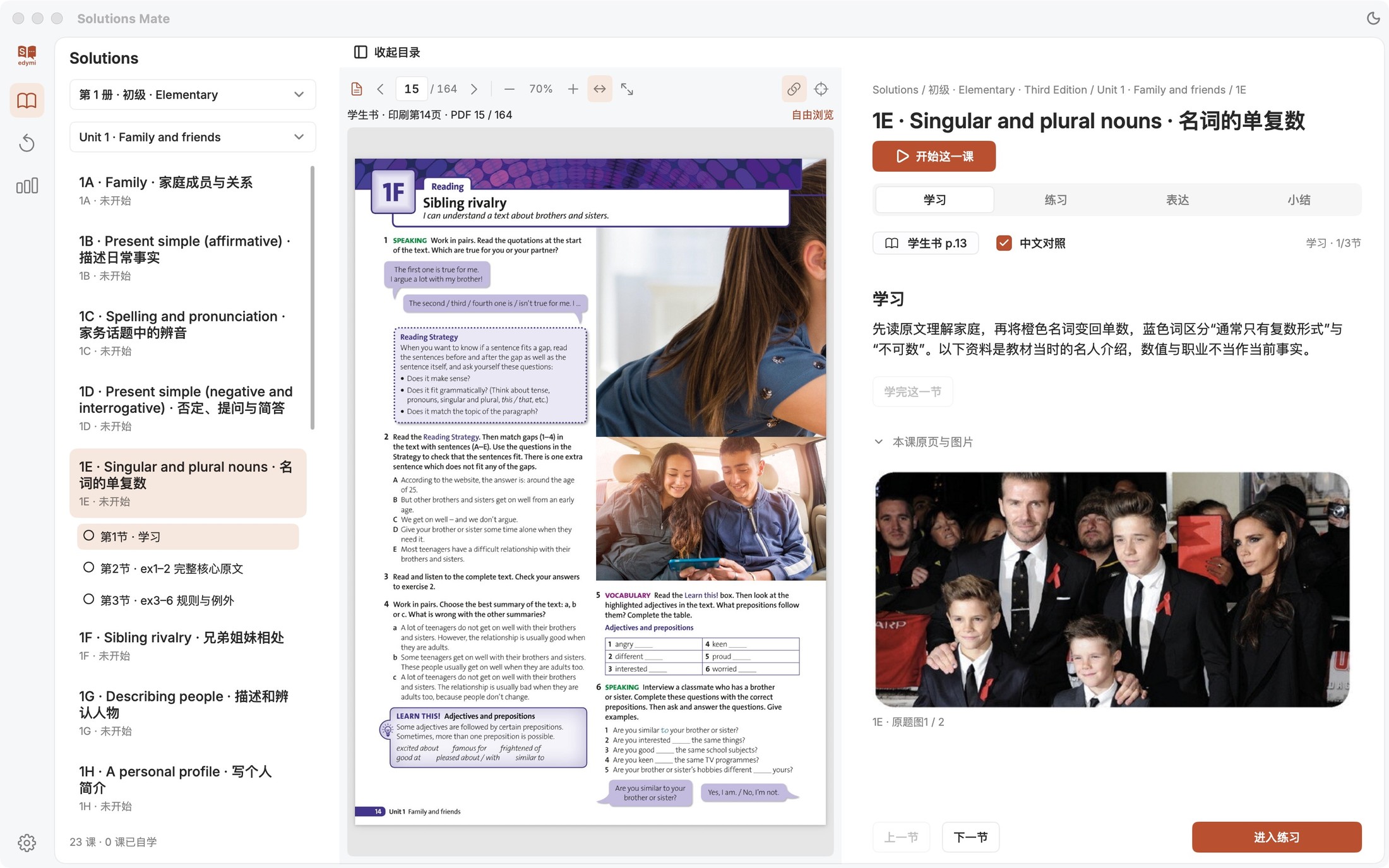Select lesson 1H · A personal profile
Viewport: 1389px width, 868px height.
point(188,788)
